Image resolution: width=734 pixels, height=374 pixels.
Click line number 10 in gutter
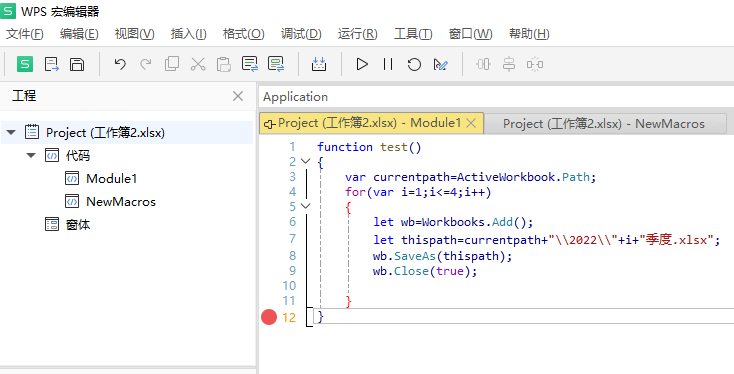pos(289,286)
